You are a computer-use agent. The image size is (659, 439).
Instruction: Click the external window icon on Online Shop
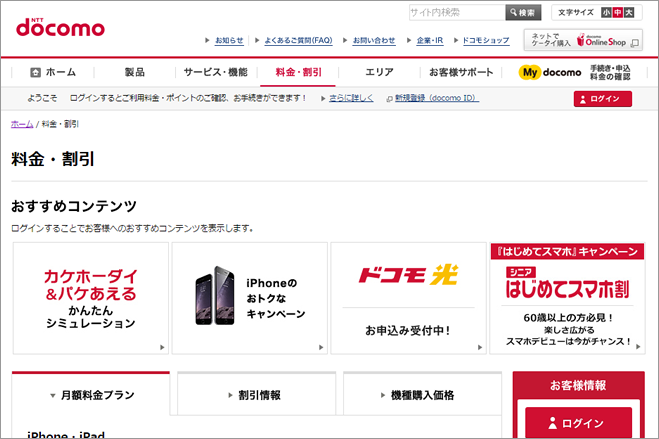[x=635, y=43]
